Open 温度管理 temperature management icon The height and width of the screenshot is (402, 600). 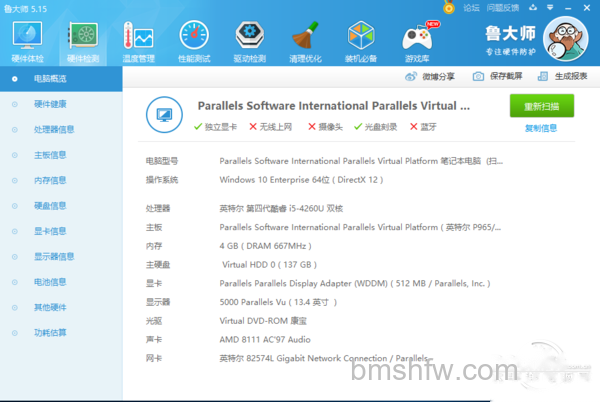(139, 35)
